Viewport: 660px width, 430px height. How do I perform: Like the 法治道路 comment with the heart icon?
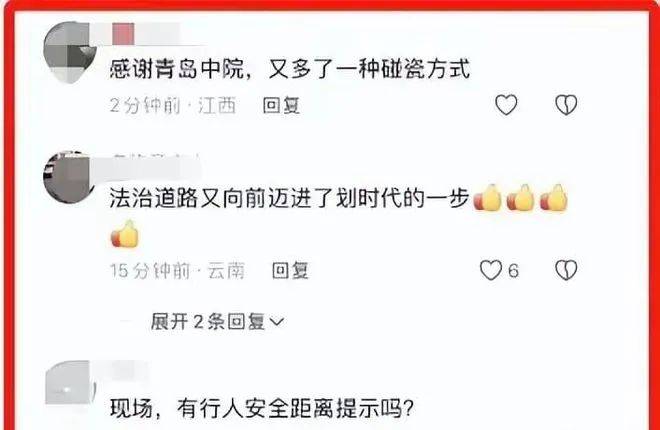(491, 270)
